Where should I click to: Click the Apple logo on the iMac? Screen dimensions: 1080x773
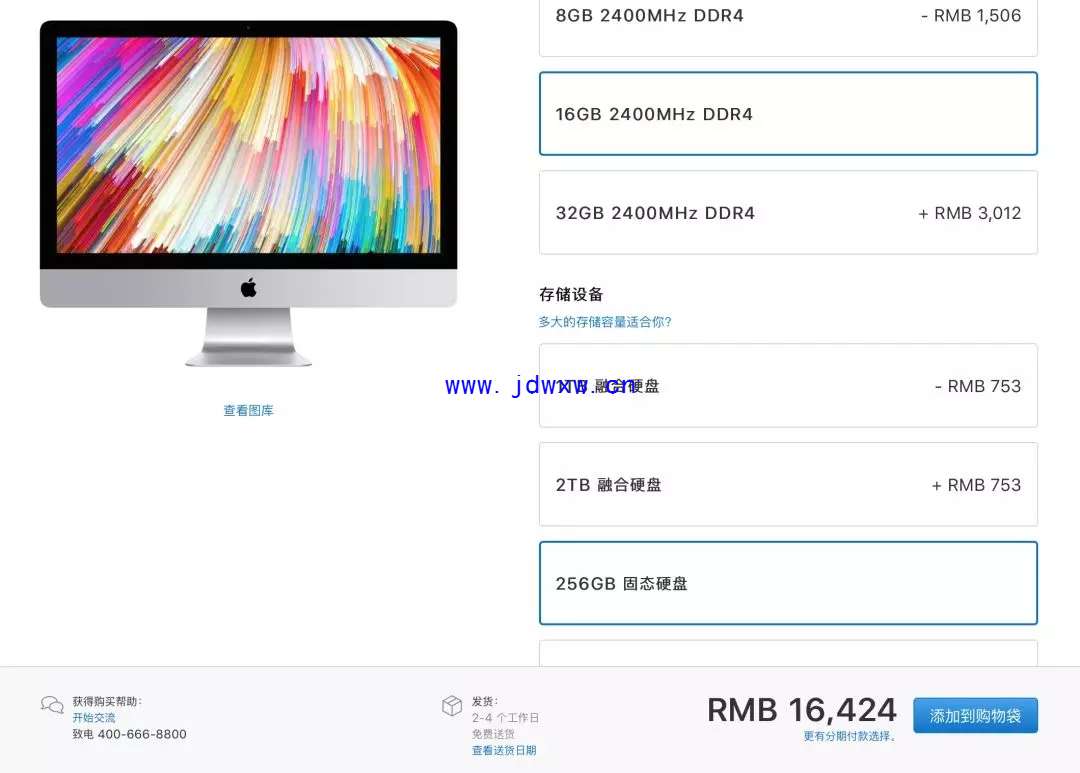(249, 287)
